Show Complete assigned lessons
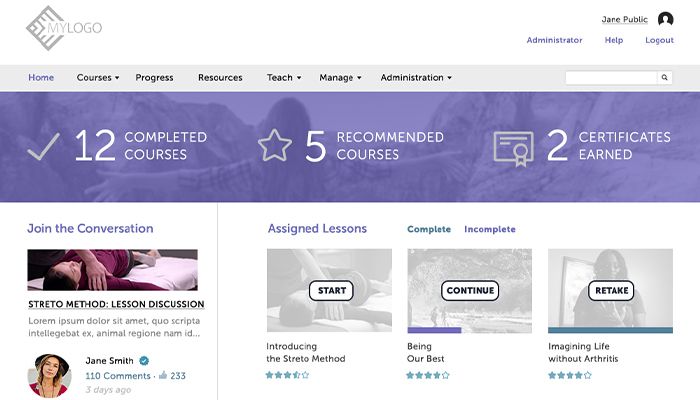 (429, 229)
